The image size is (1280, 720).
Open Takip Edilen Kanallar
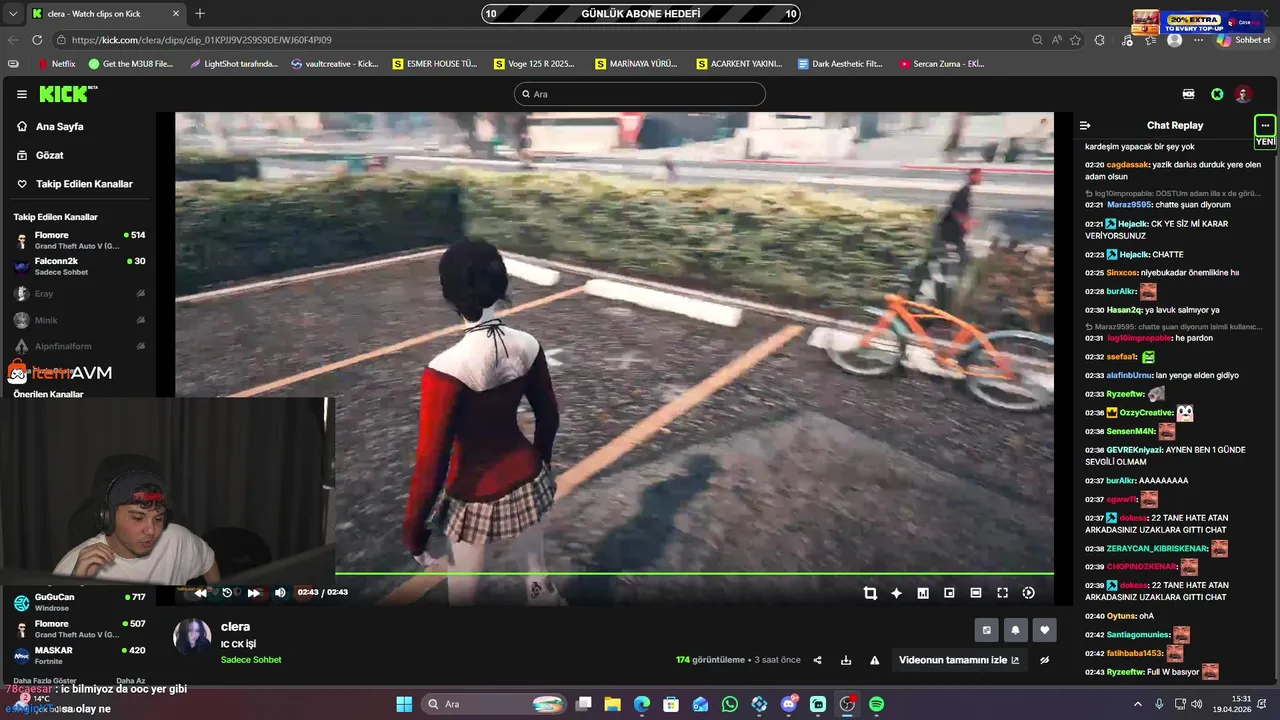(75, 184)
